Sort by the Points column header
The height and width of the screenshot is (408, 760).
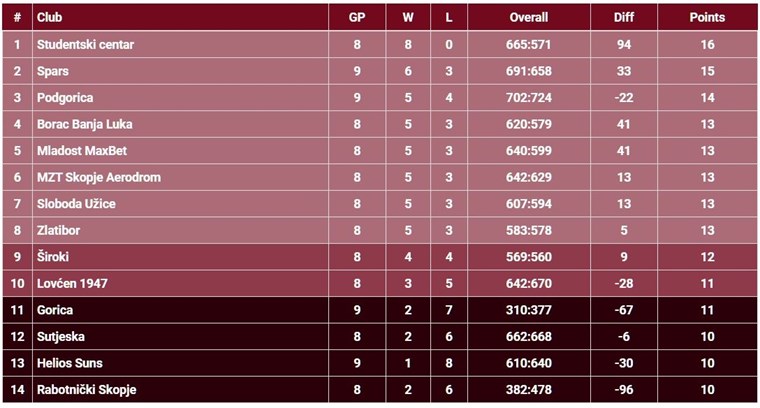pyautogui.click(x=707, y=17)
